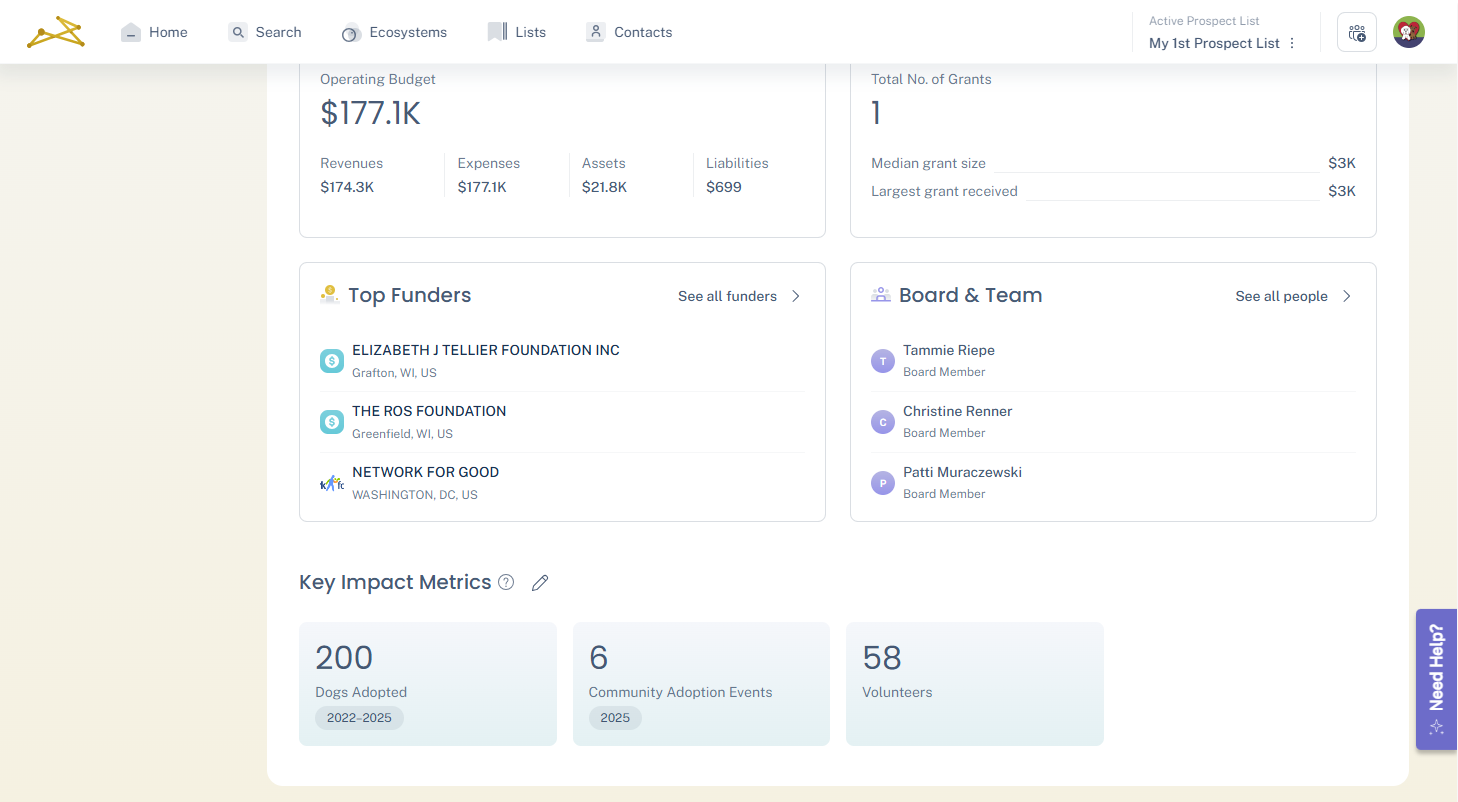Click the app logo in the top-left corner

[x=56, y=32]
